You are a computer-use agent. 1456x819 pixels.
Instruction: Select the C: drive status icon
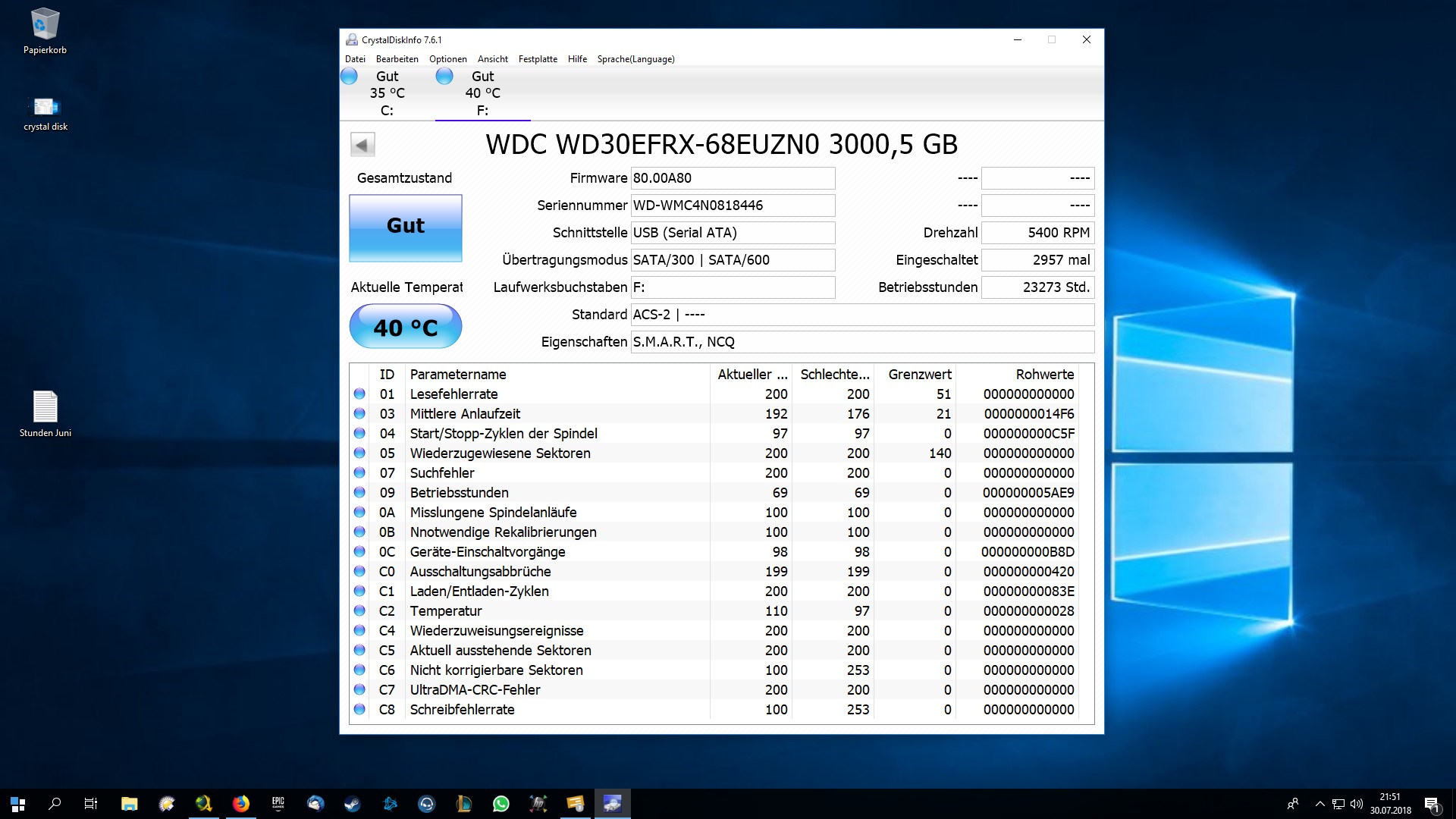[x=349, y=77]
